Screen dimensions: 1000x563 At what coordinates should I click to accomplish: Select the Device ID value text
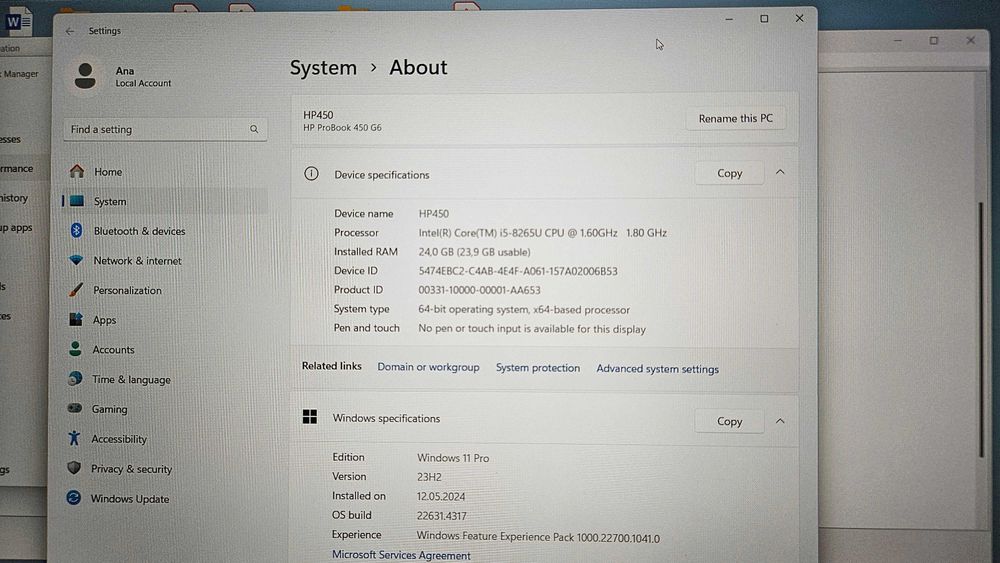click(518, 271)
